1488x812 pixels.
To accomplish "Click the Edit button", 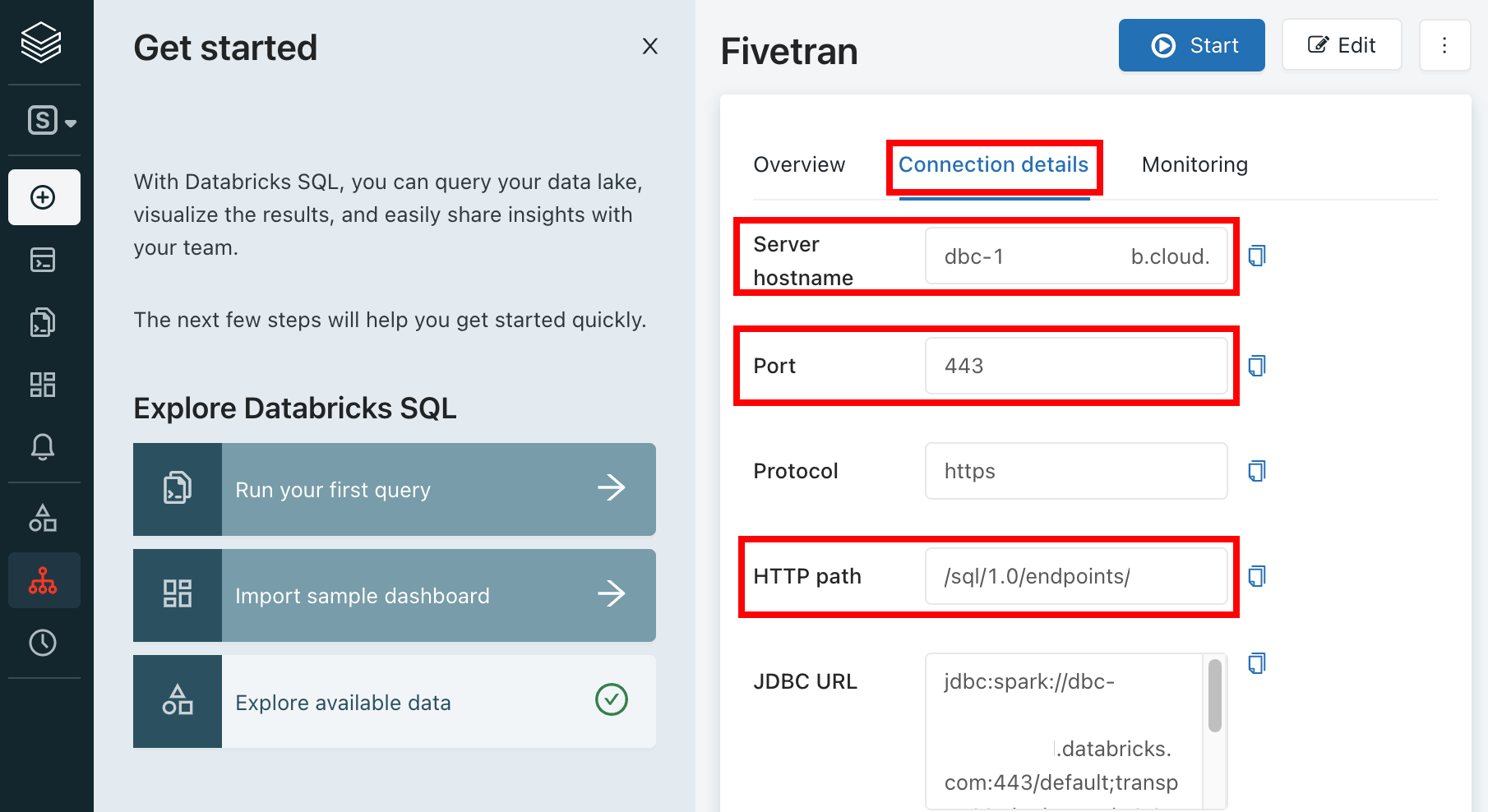I will [1342, 45].
